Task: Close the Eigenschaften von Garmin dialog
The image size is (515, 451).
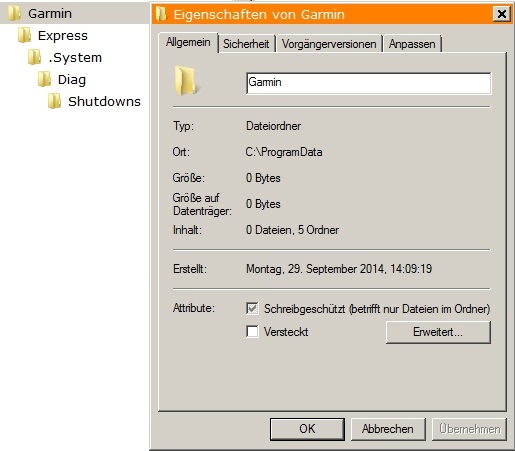Action: (502, 14)
